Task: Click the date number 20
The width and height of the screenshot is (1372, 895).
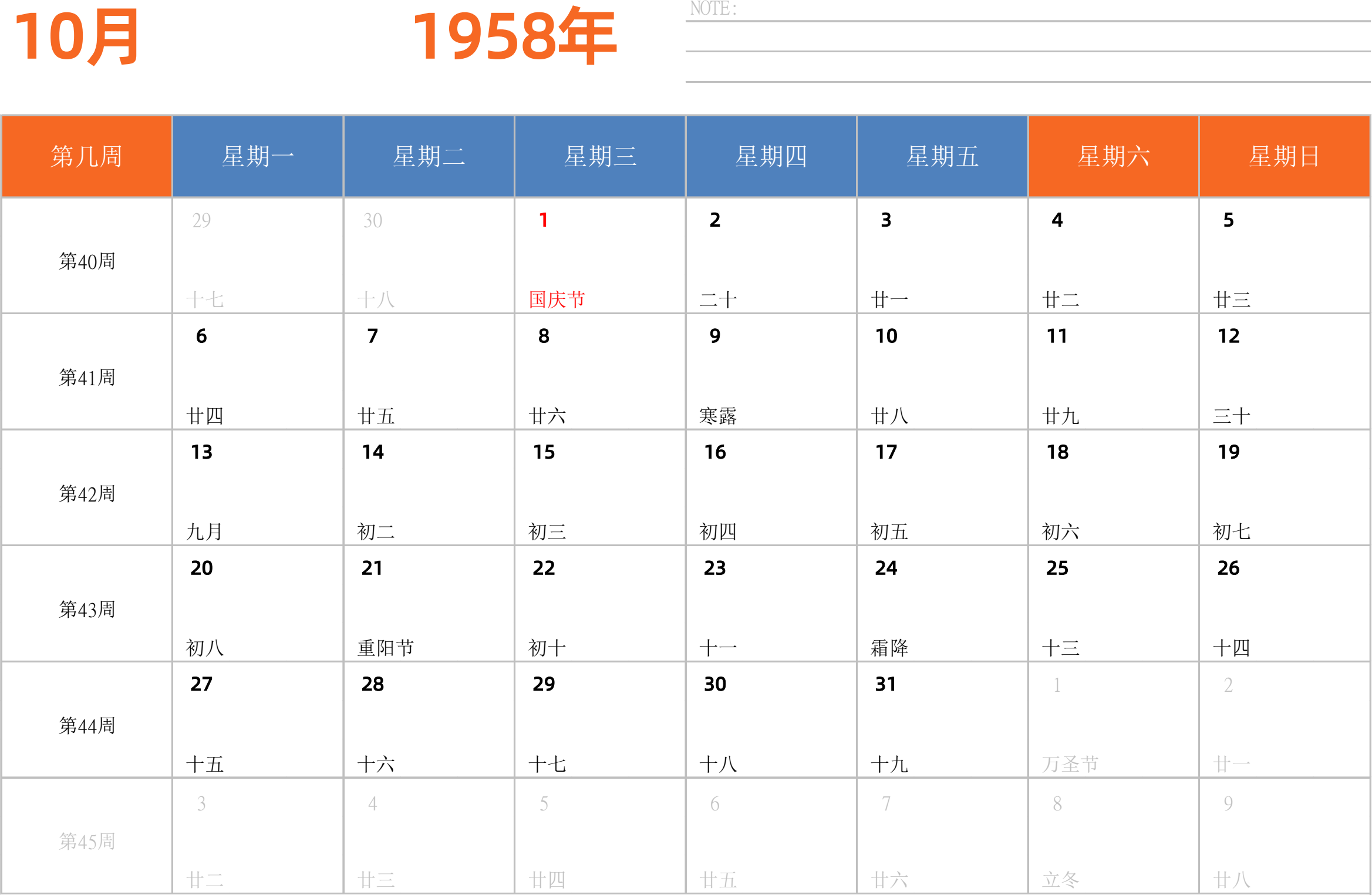Action: click(201, 568)
